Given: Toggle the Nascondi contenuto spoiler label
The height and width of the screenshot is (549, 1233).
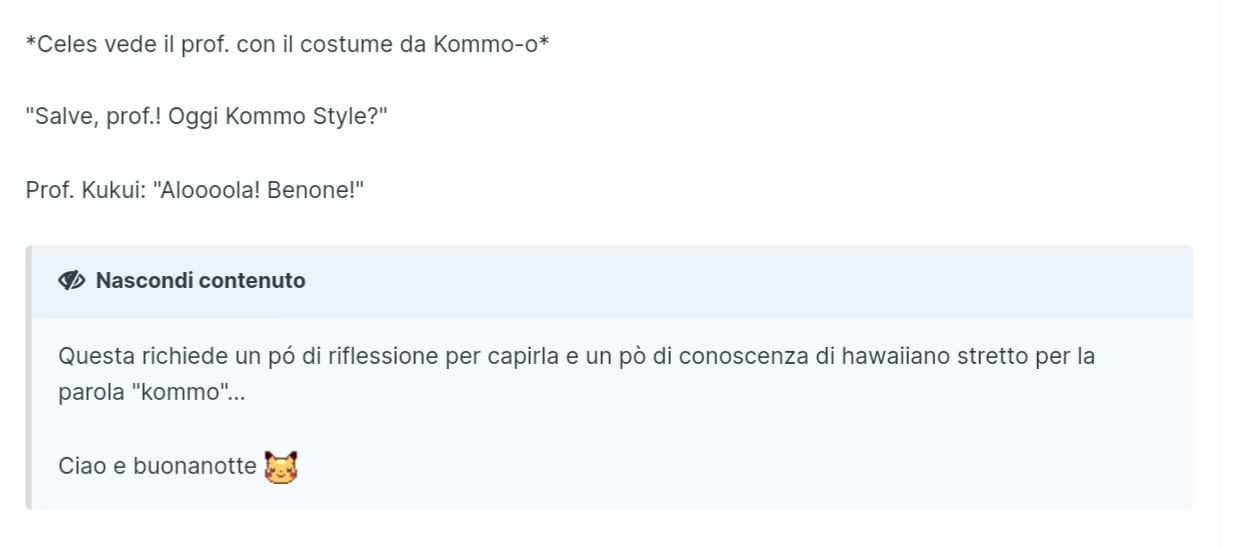Looking at the screenshot, I should (201, 281).
